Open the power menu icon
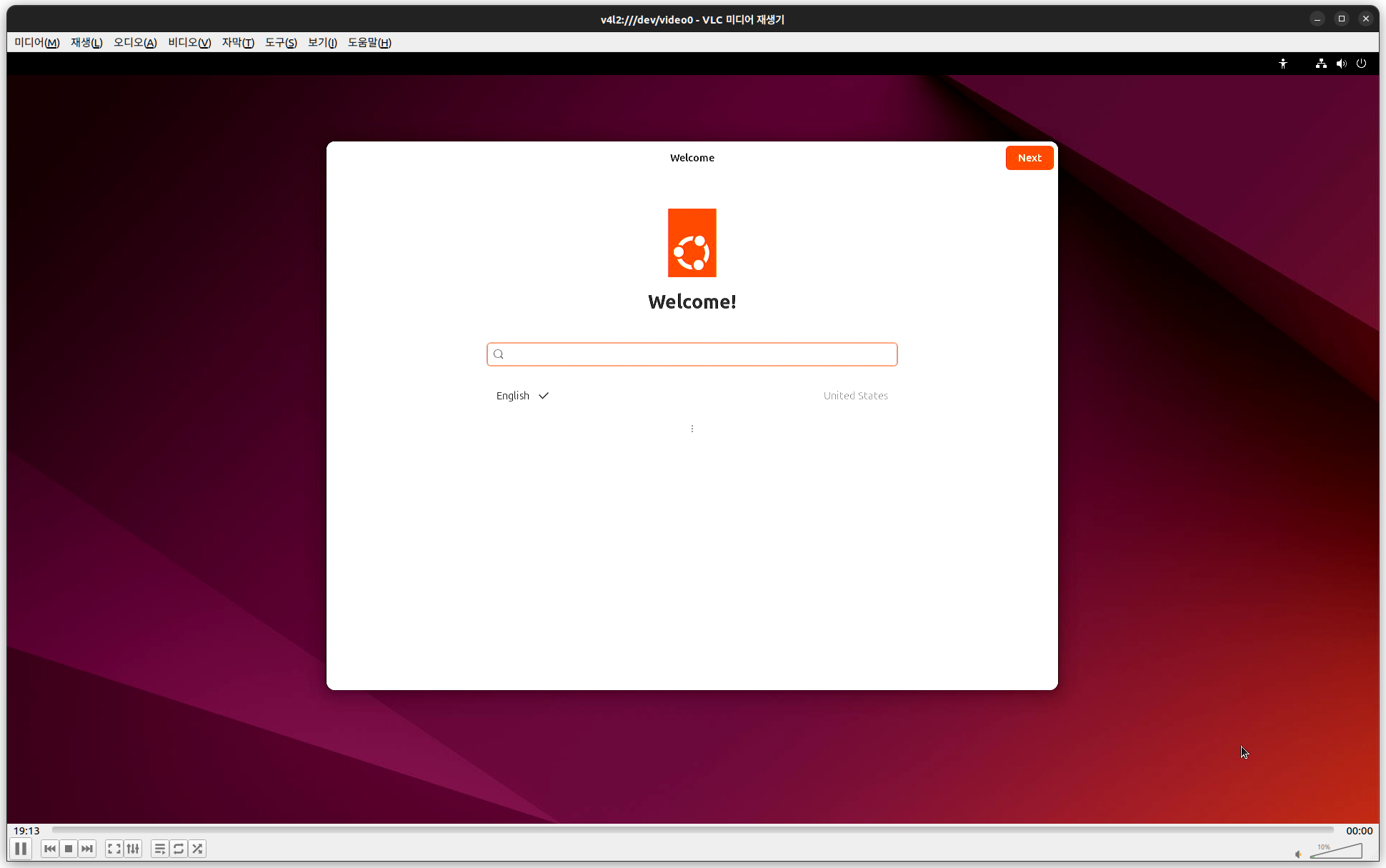The image size is (1386, 868). pos(1361,64)
